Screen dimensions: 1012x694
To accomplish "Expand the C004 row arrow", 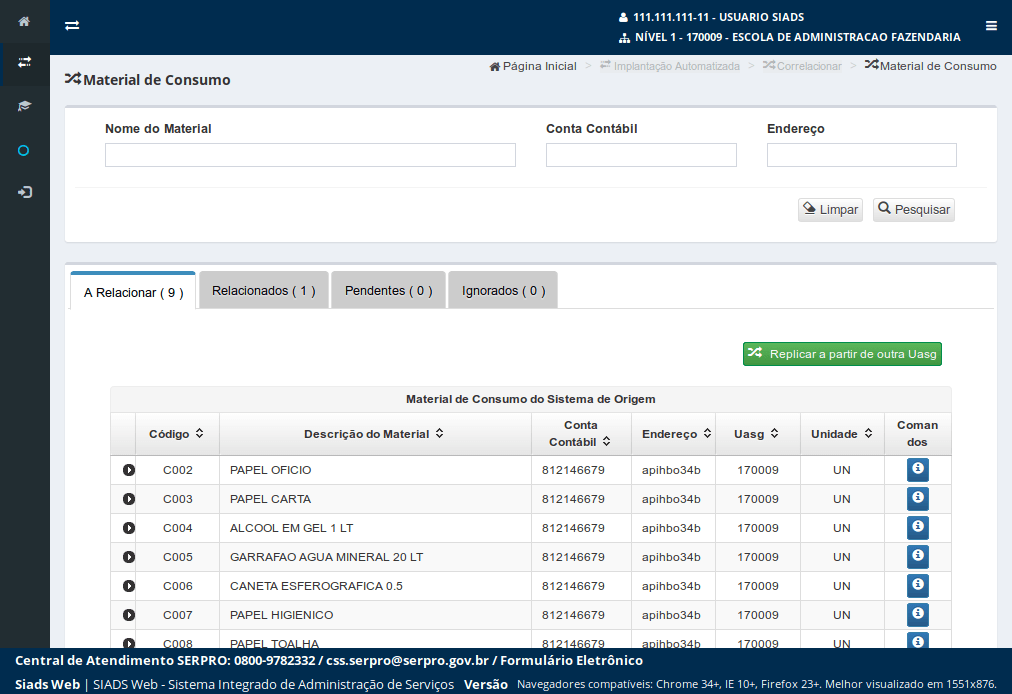I will click(x=129, y=528).
